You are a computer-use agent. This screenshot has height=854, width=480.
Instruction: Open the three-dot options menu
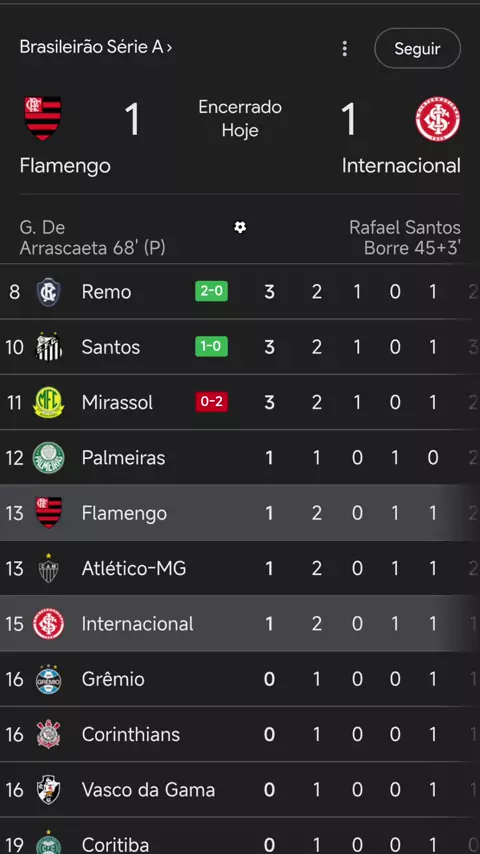click(x=344, y=48)
